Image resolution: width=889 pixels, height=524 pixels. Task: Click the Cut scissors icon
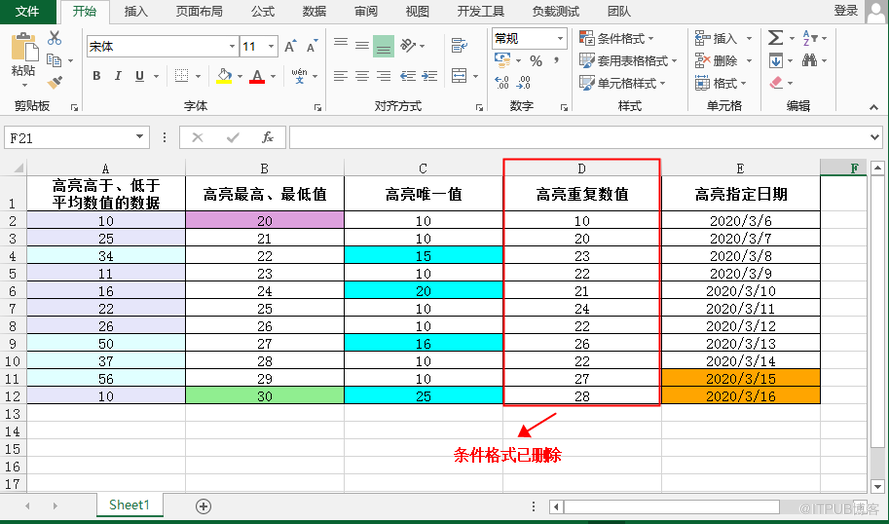(x=54, y=38)
